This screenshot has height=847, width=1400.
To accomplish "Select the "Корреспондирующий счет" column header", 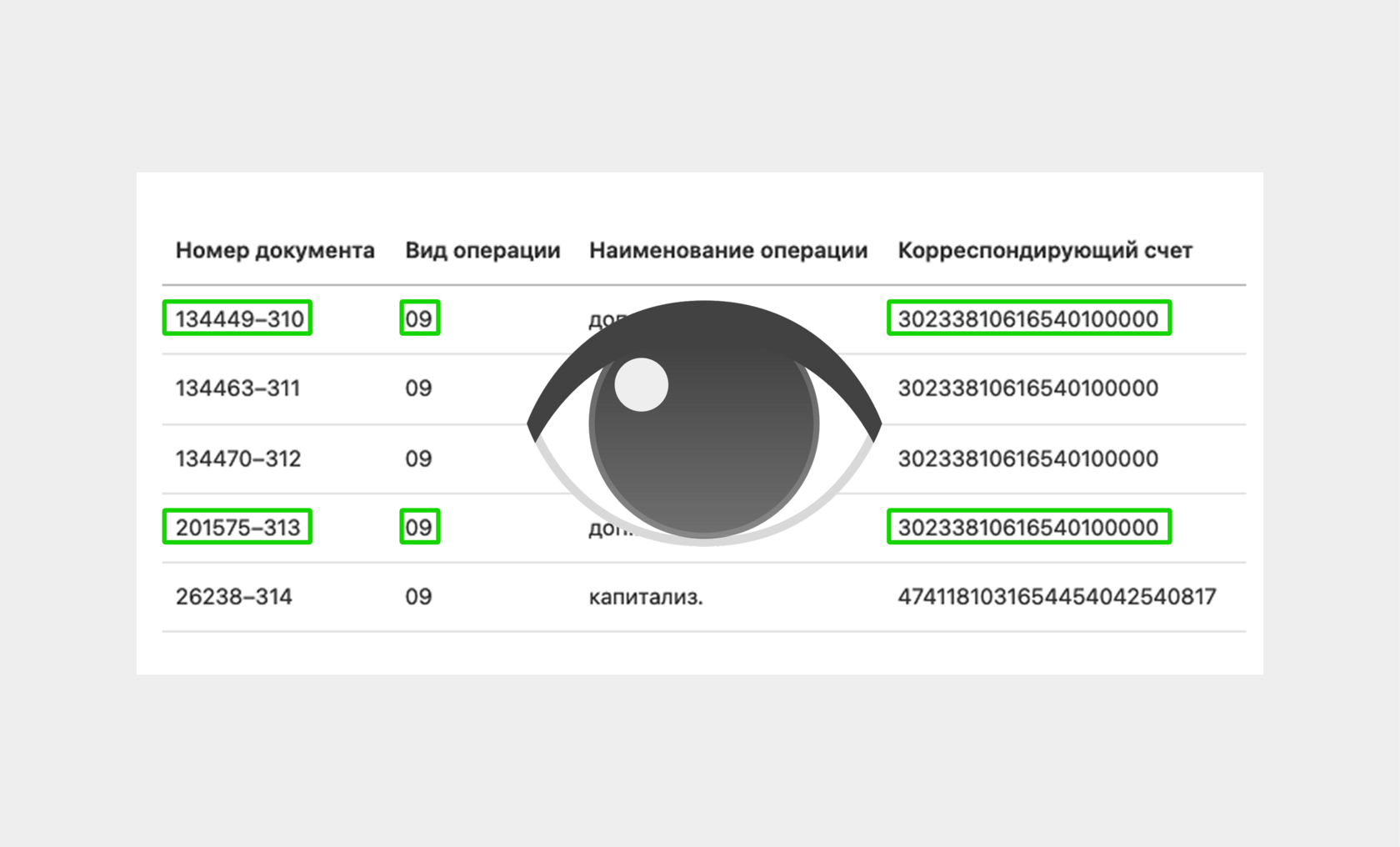I will (x=1045, y=250).
